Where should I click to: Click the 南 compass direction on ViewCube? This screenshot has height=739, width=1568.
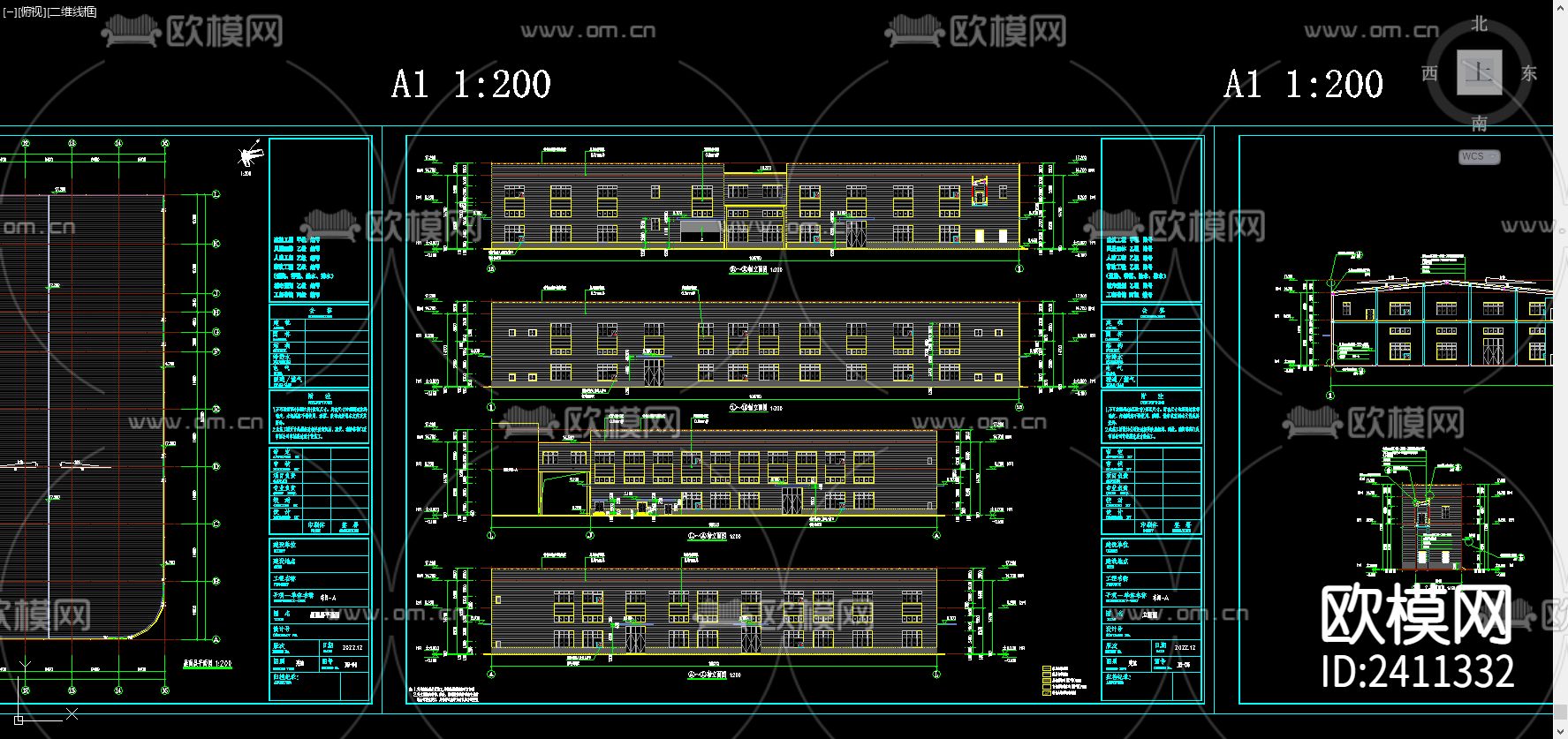[1480, 124]
